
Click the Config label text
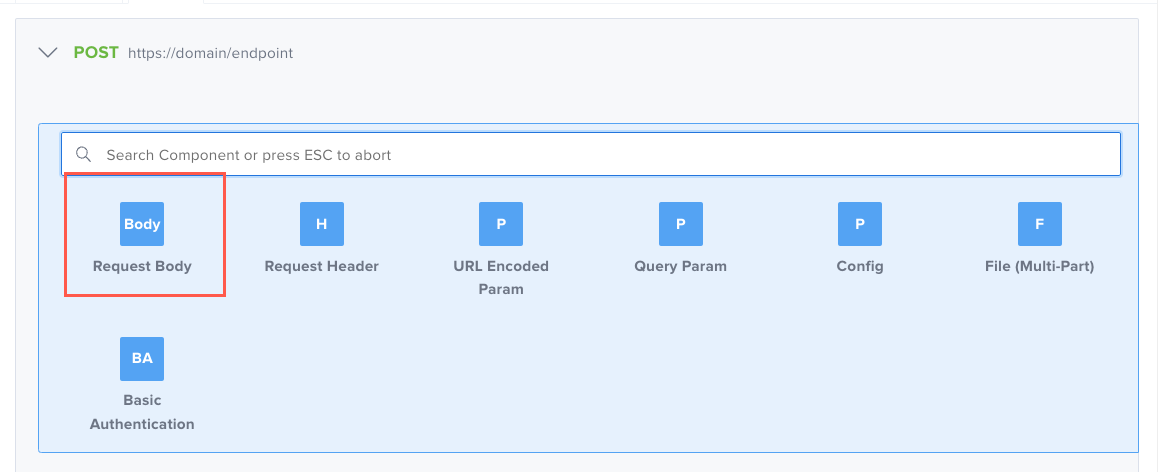coord(860,266)
